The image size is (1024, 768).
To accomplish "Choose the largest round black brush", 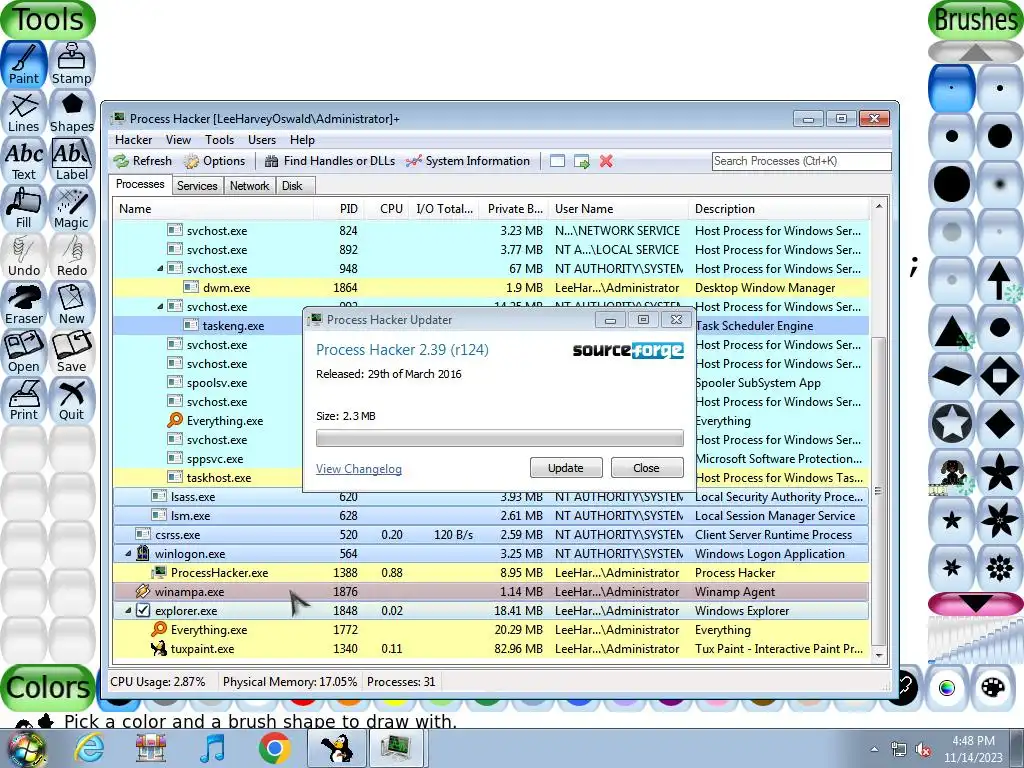I will [x=952, y=184].
